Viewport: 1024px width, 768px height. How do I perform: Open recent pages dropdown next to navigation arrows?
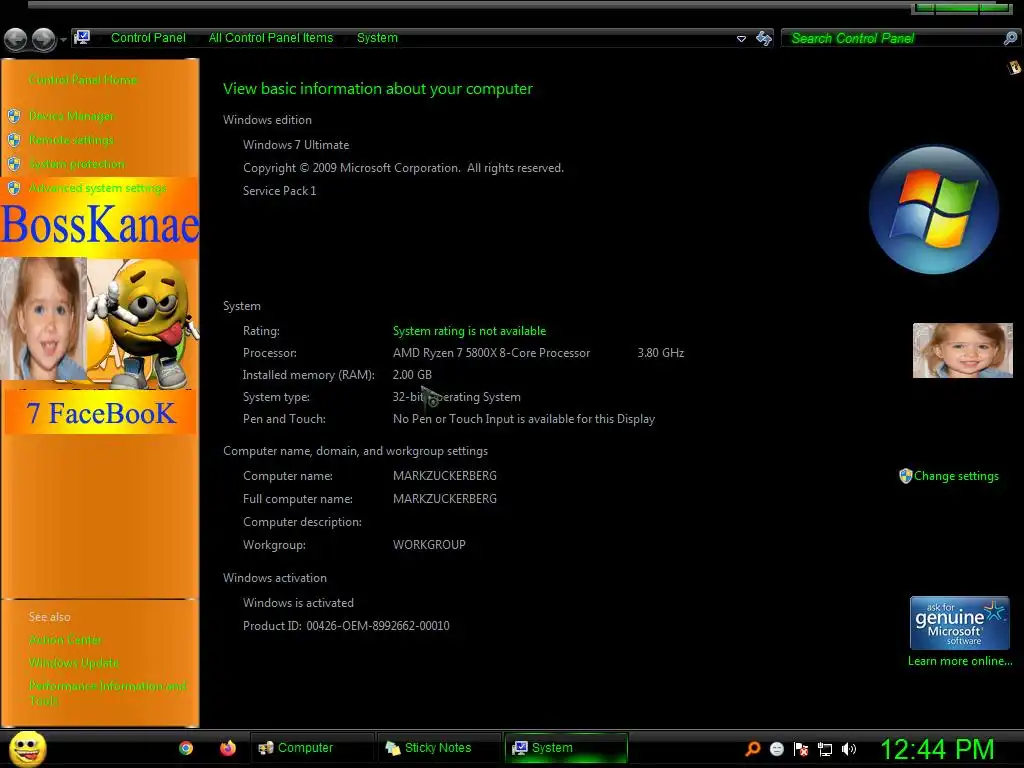[63, 40]
